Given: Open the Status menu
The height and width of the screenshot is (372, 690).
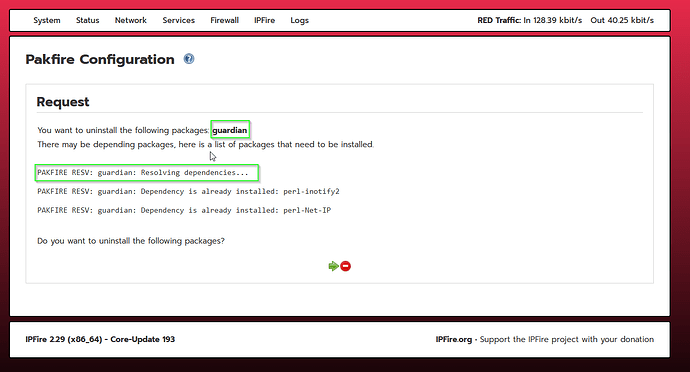Looking at the screenshot, I should click(x=88, y=20).
